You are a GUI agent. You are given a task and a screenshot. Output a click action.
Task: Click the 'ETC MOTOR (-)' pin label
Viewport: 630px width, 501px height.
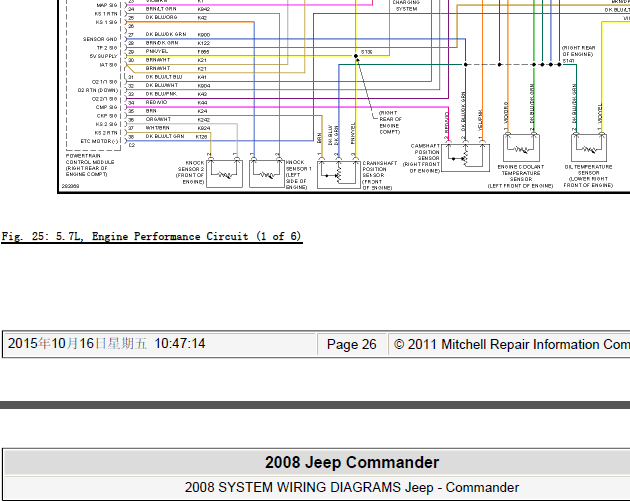pyautogui.click(x=99, y=141)
